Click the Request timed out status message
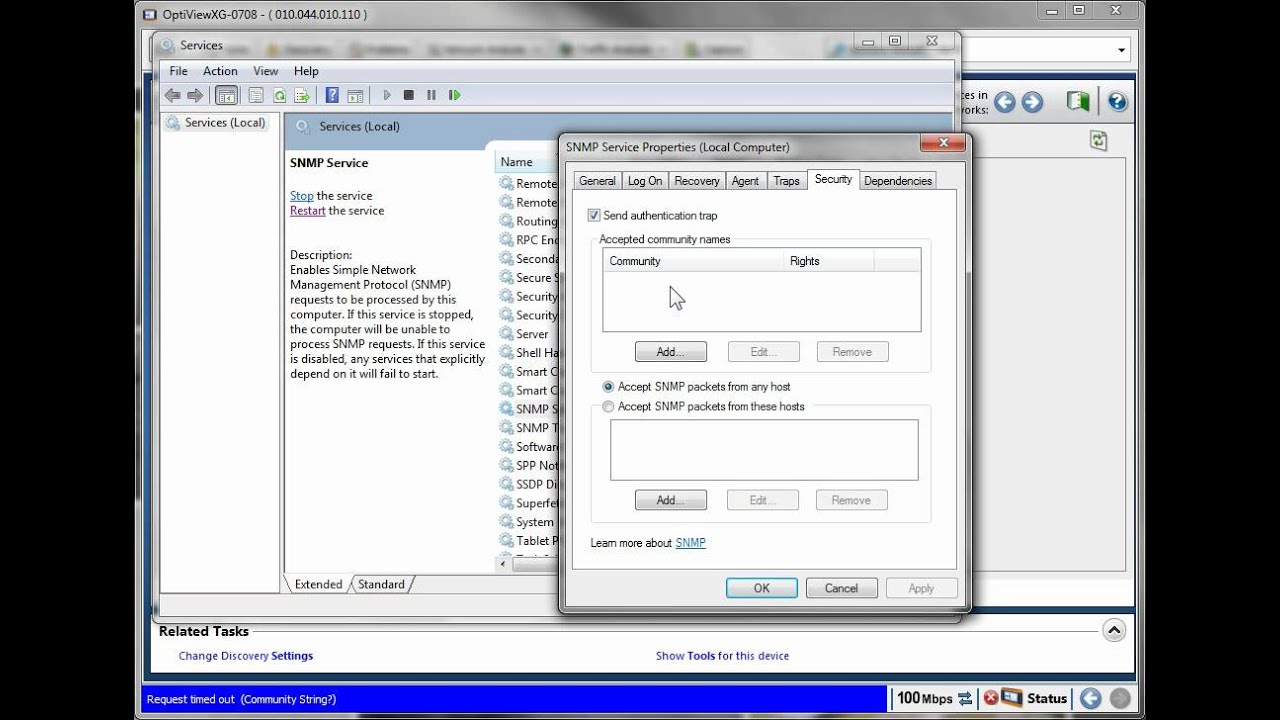1280x720 pixels. click(x=241, y=699)
